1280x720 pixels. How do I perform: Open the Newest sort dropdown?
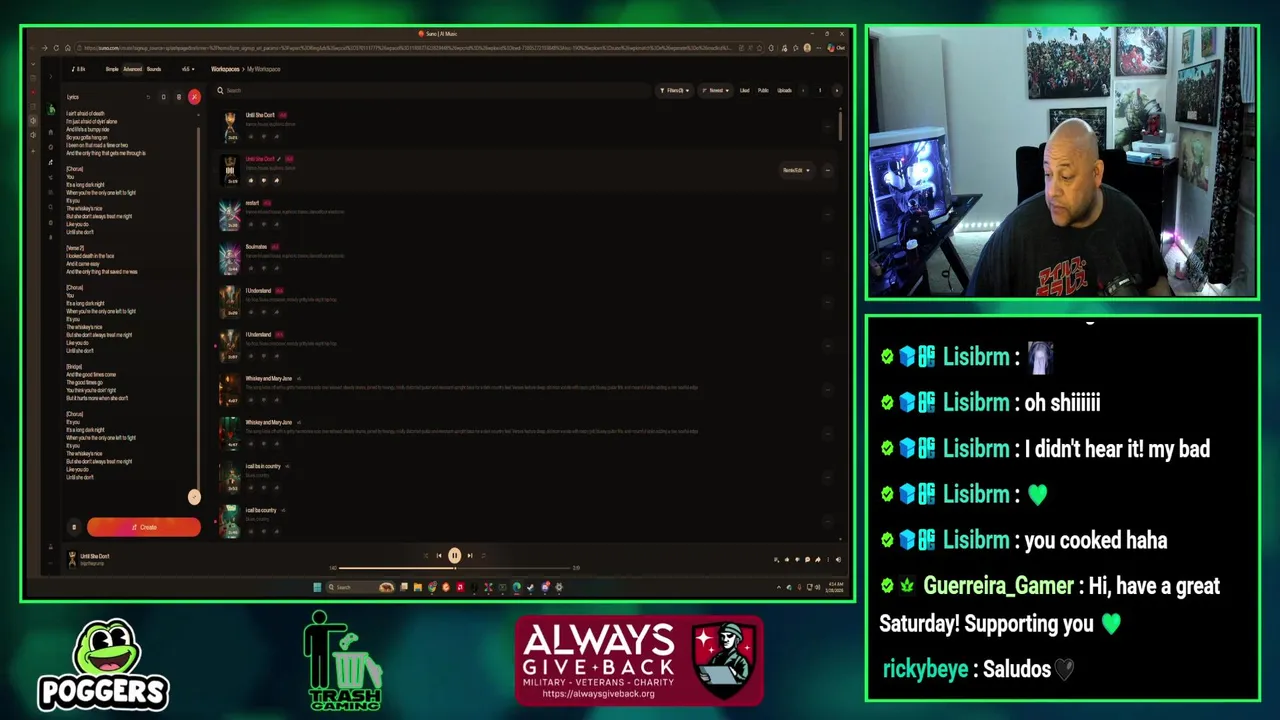715,90
